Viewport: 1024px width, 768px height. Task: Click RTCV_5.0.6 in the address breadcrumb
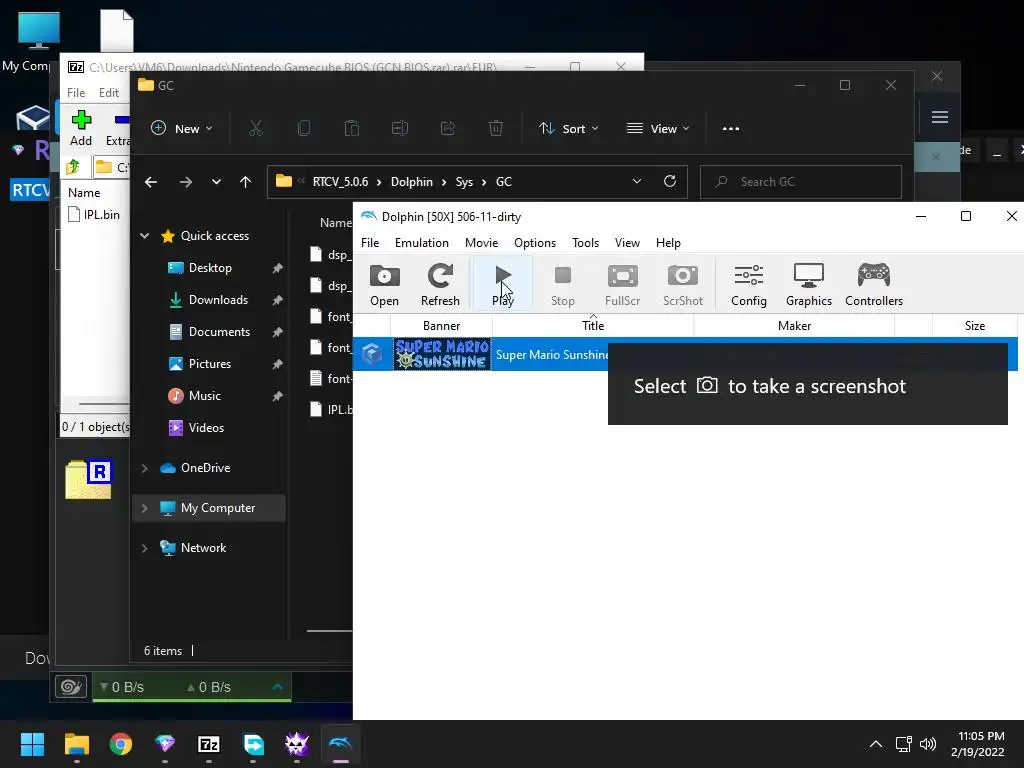coord(340,182)
